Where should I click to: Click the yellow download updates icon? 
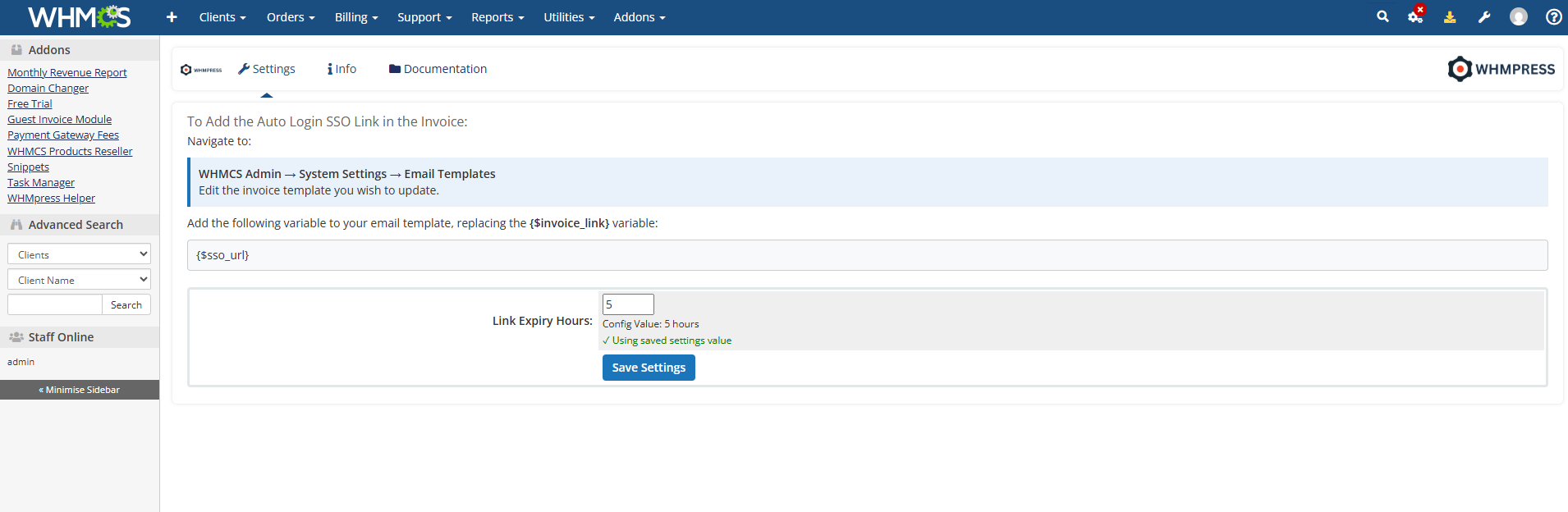pyautogui.click(x=1450, y=17)
